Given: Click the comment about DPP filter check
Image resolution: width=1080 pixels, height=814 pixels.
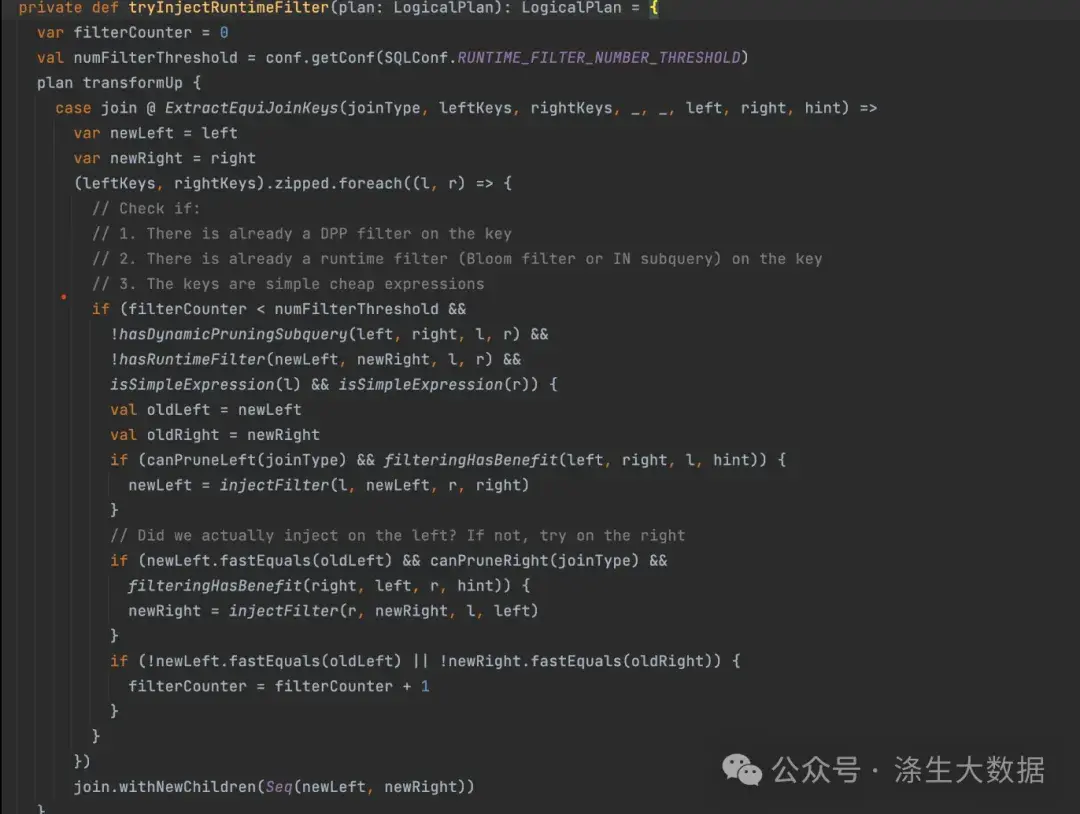Looking at the screenshot, I should pos(300,233).
